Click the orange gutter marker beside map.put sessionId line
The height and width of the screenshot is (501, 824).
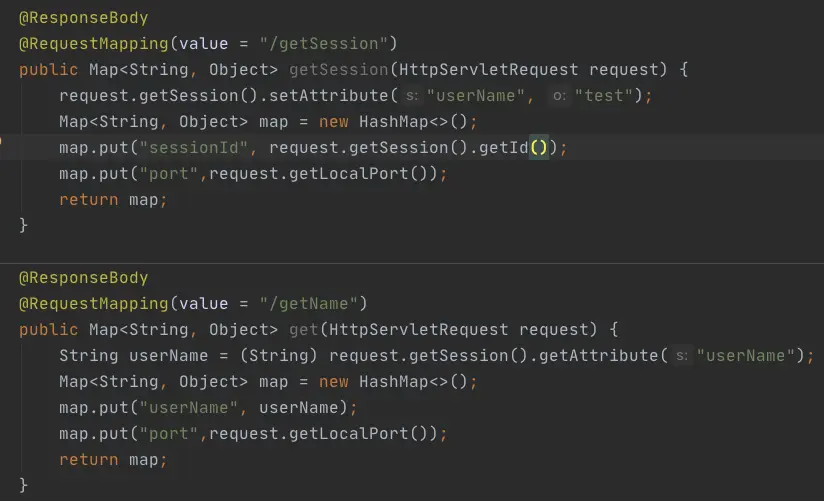[2, 147]
